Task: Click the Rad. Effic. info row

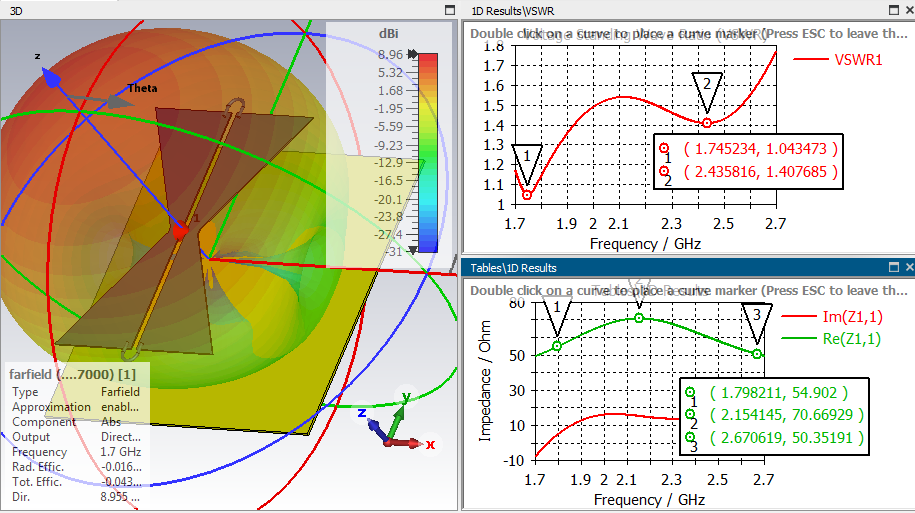Action: 76,467
